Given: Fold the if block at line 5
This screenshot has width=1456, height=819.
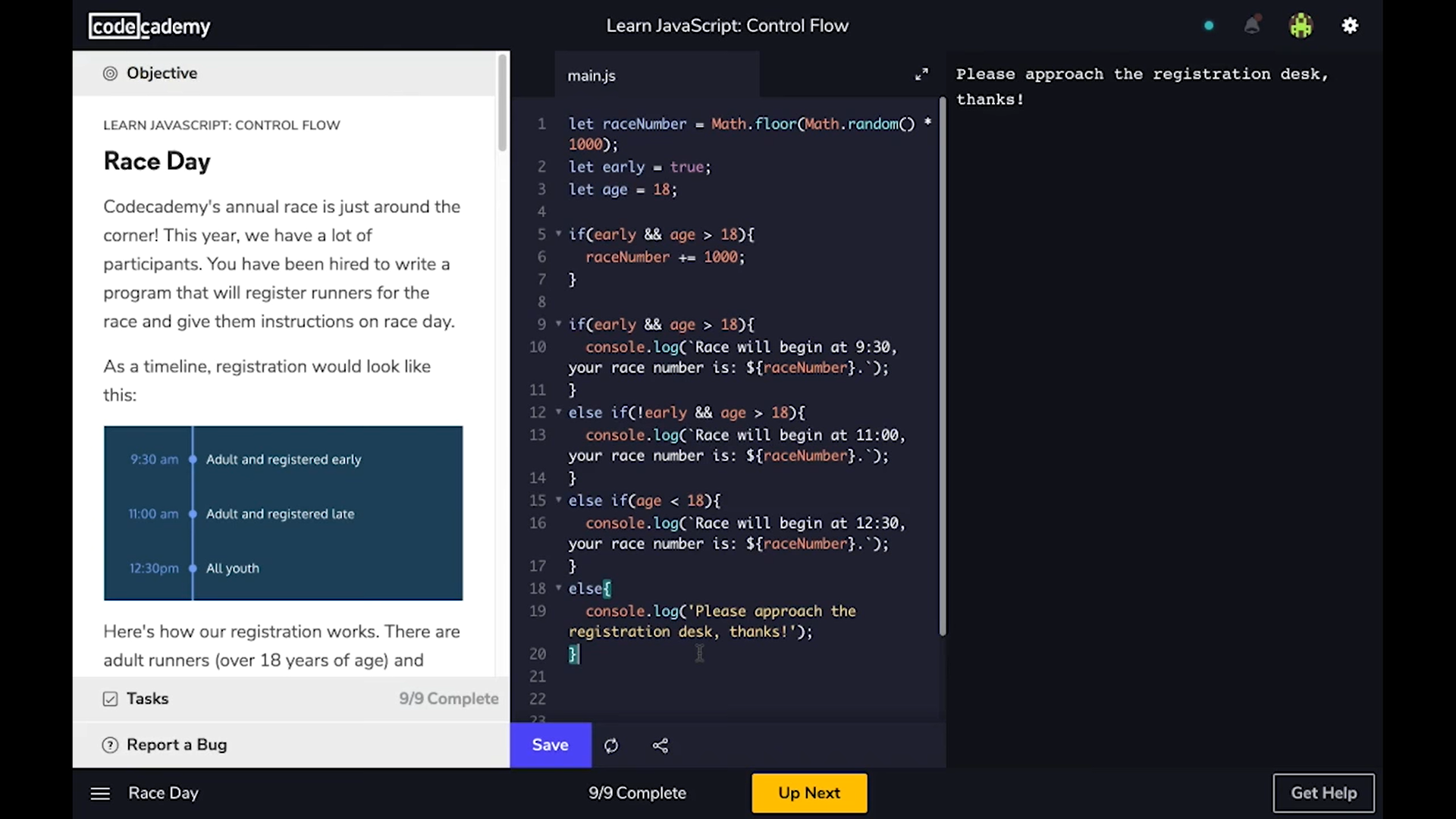Looking at the screenshot, I should pos(559,234).
